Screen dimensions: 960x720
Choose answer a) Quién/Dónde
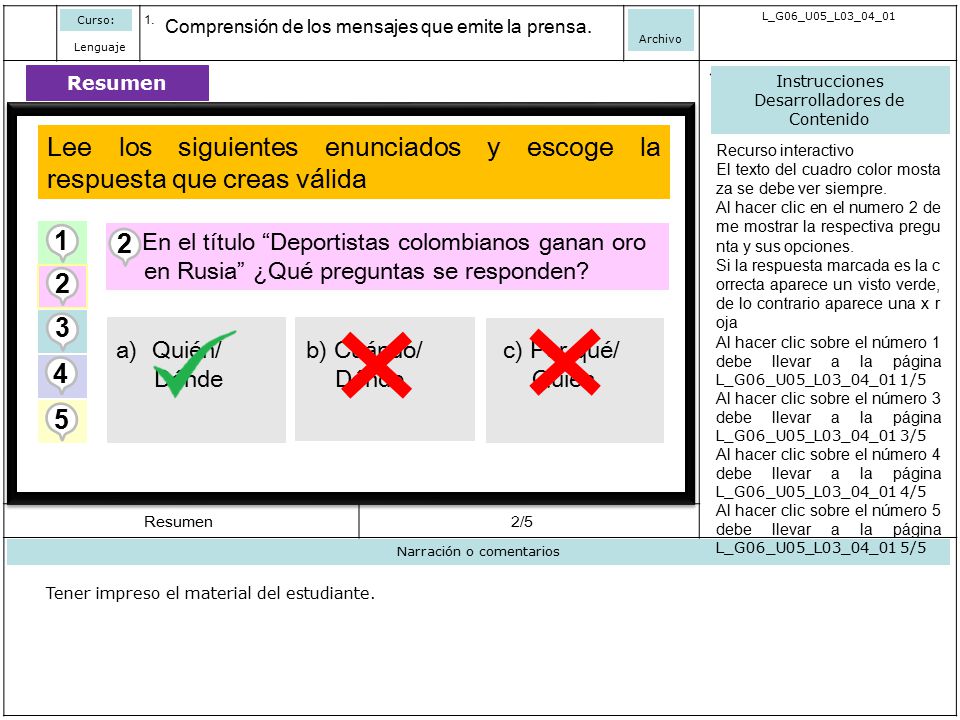click(x=196, y=380)
